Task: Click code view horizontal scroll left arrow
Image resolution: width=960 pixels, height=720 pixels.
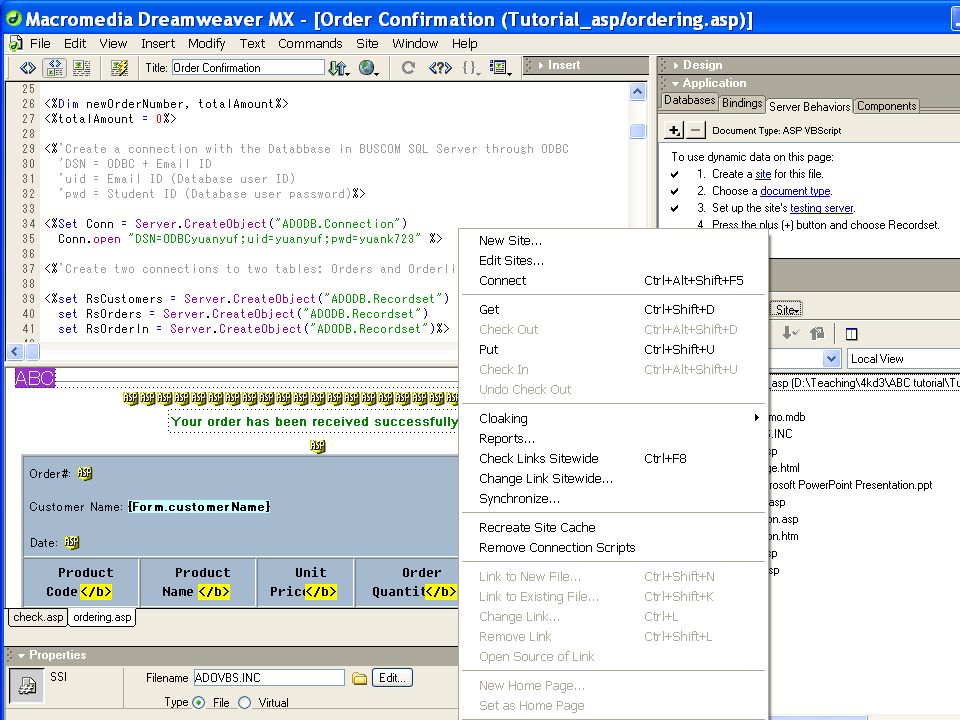Action: [15, 351]
